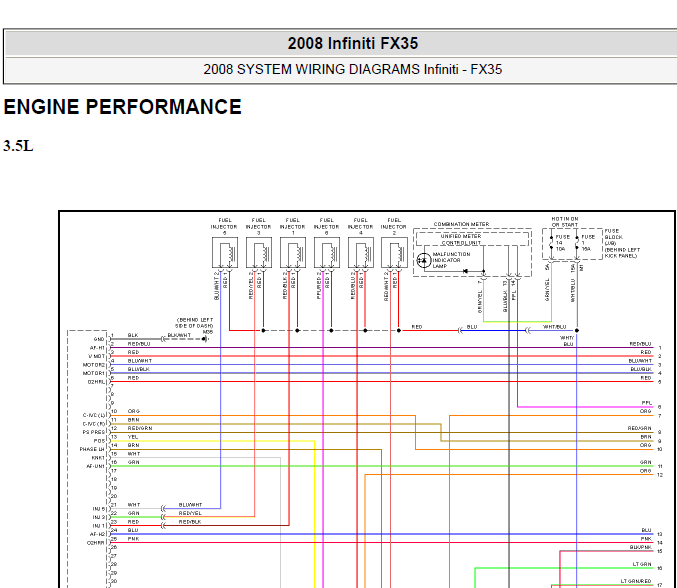Click "GRN" wire label at terminal 11
The width and height of the screenshot is (677, 588).
pyautogui.click(x=645, y=462)
